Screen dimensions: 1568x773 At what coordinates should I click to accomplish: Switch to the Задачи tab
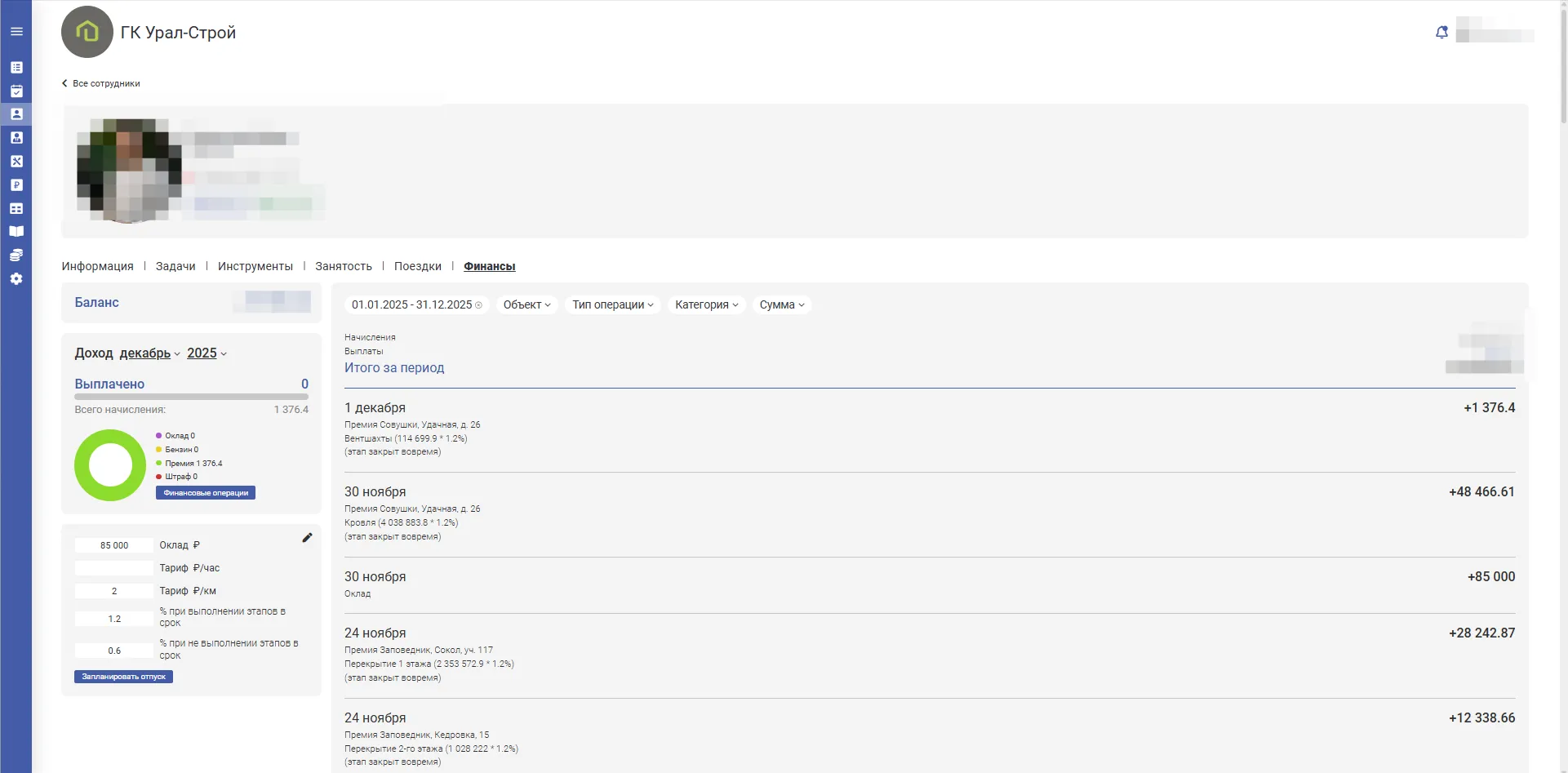click(175, 267)
